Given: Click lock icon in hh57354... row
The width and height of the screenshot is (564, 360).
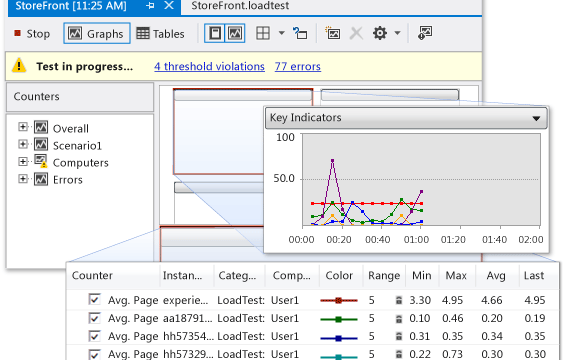Looking at the screenshot, I should point(399,336).
